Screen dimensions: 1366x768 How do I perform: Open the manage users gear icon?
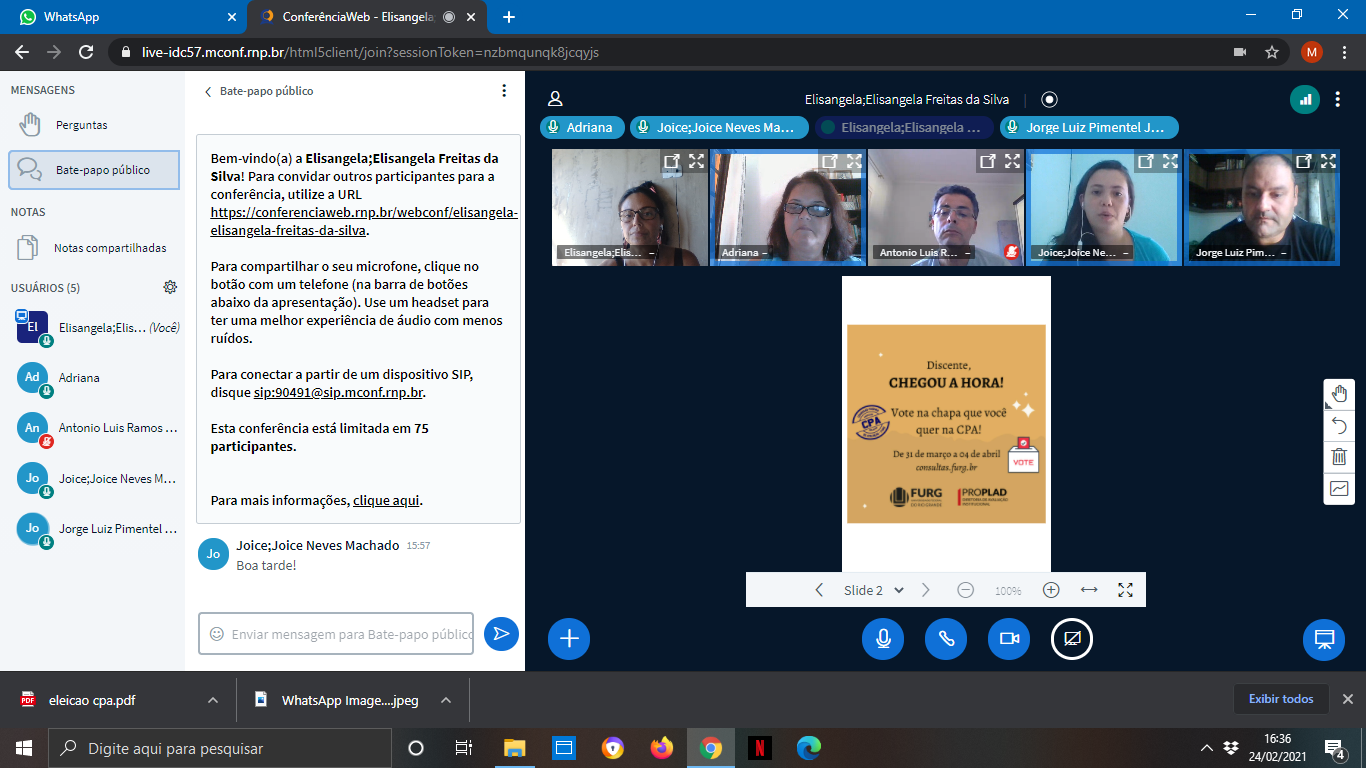tap(170, 288)
